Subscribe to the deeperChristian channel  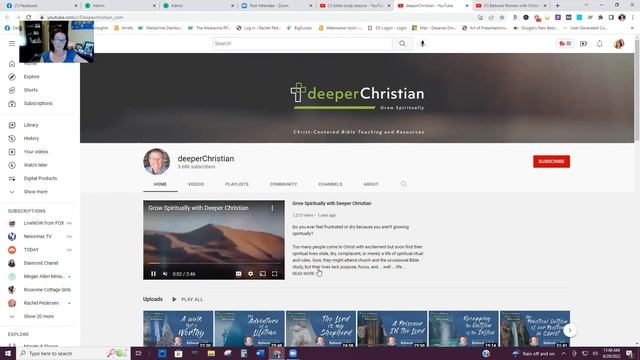[x=551, y=161]
